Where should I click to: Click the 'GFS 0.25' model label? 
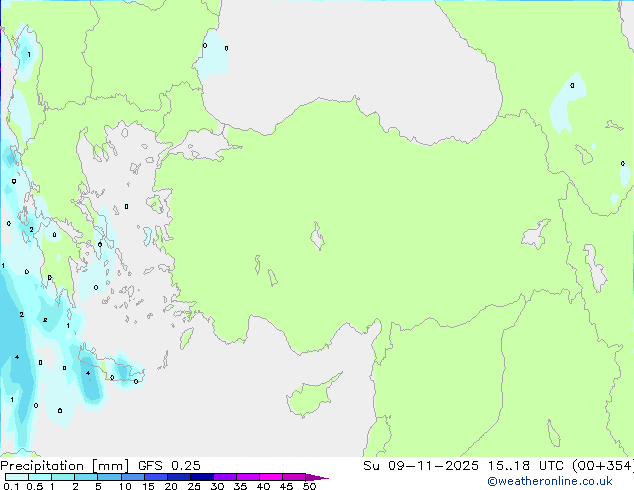pyautogui.click(x=169, y=466)
